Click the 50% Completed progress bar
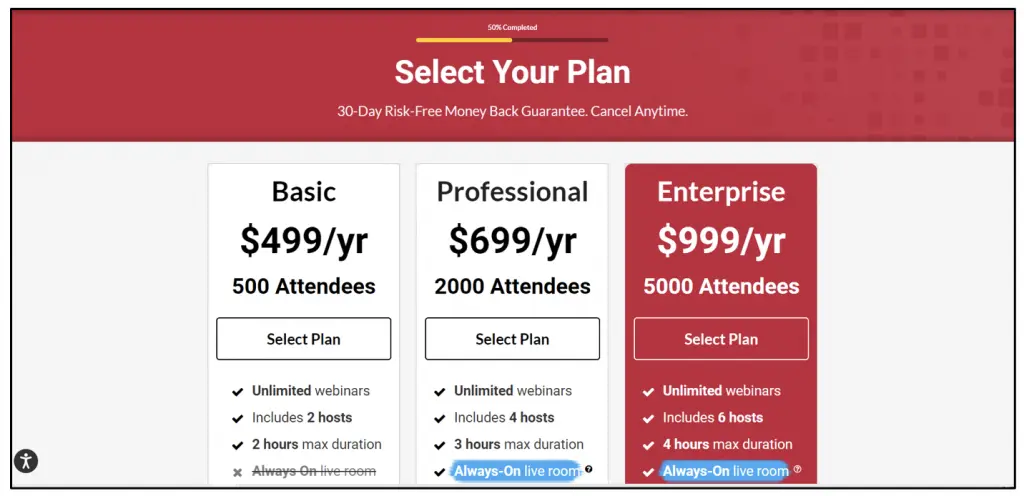The image size is (1024, 496). [x=512, y=40]
